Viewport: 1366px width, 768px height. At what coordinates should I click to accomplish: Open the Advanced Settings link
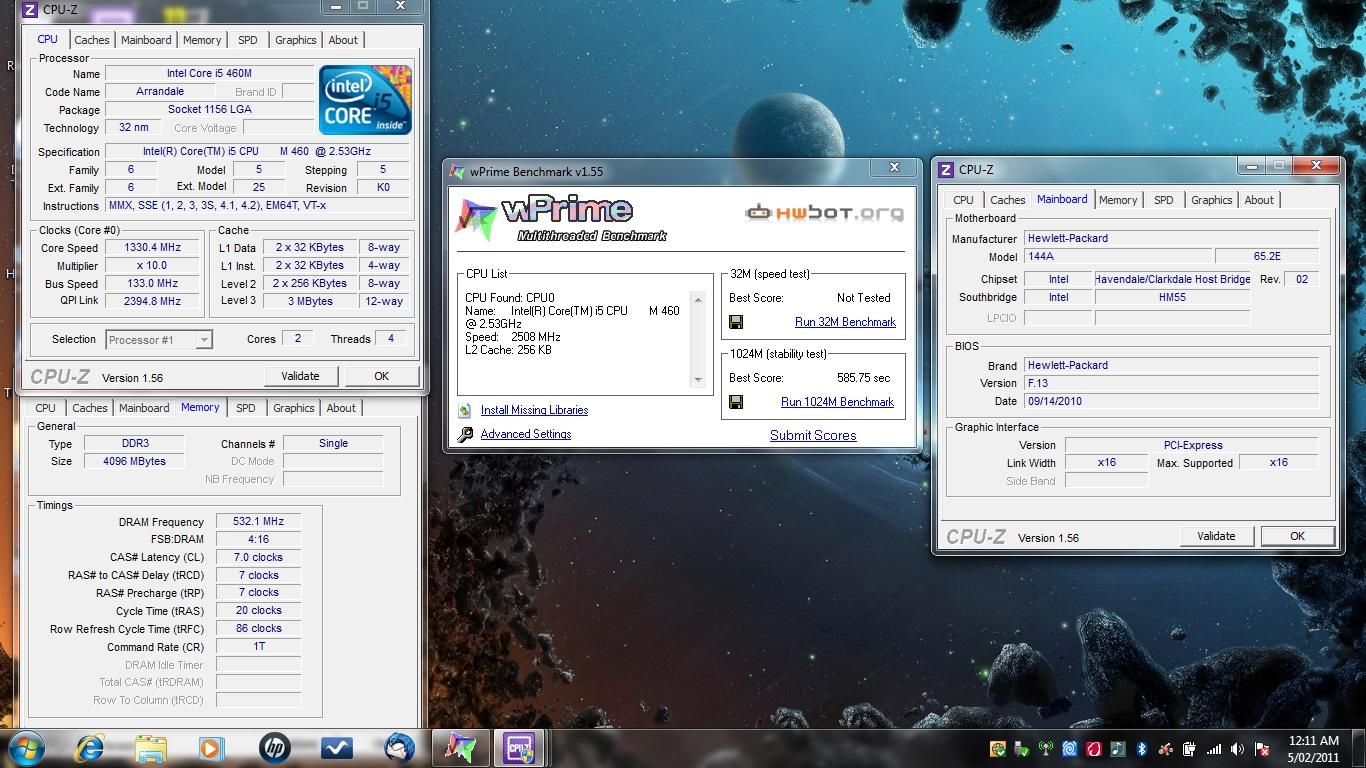coord(526,434)
